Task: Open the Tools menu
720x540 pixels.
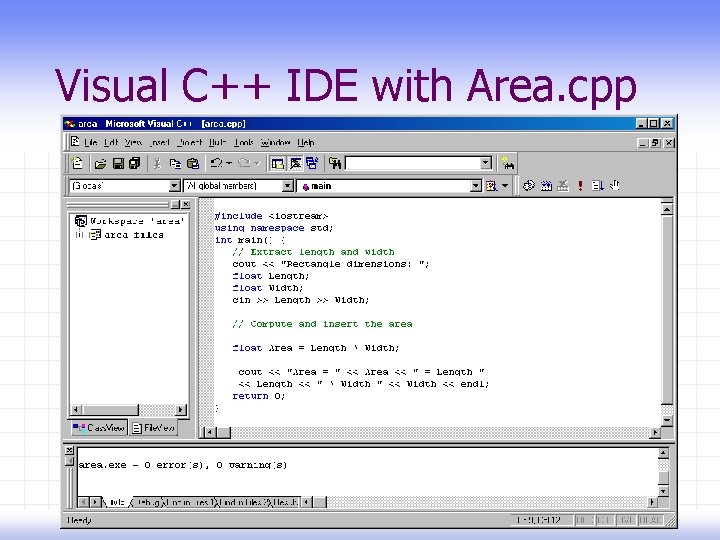Action: click(x=244, y=143)
